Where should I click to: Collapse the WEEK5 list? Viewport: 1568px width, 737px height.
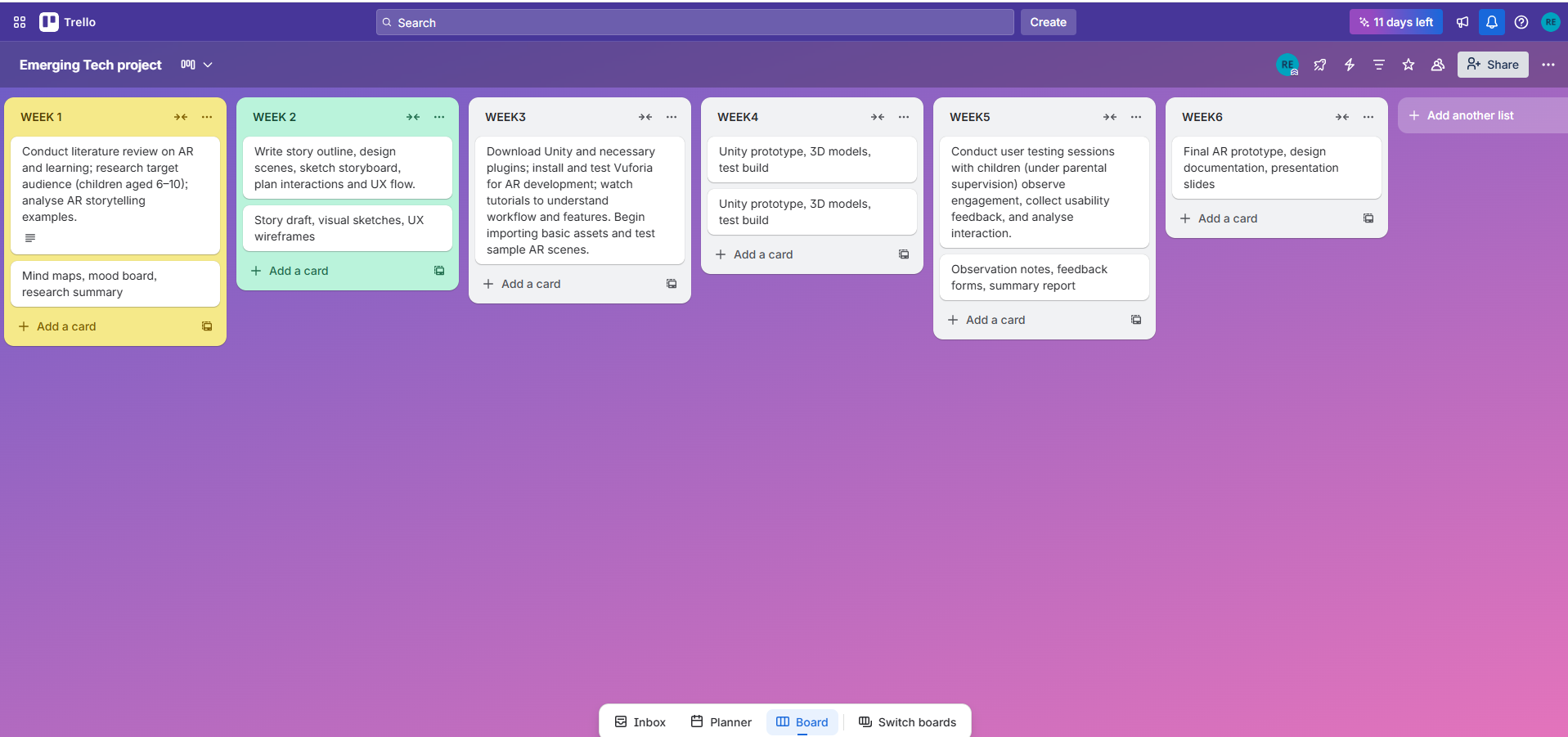coord(1110,117)
